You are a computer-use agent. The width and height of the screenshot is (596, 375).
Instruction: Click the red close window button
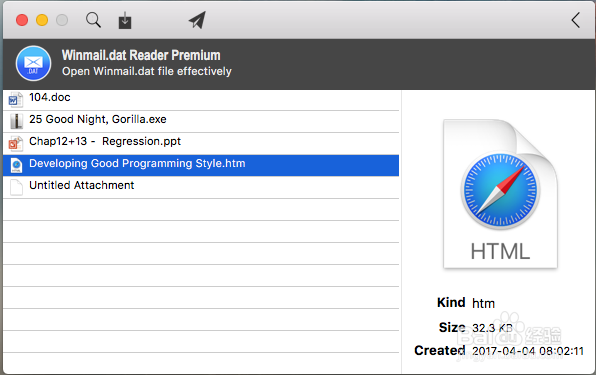(22, 20)
